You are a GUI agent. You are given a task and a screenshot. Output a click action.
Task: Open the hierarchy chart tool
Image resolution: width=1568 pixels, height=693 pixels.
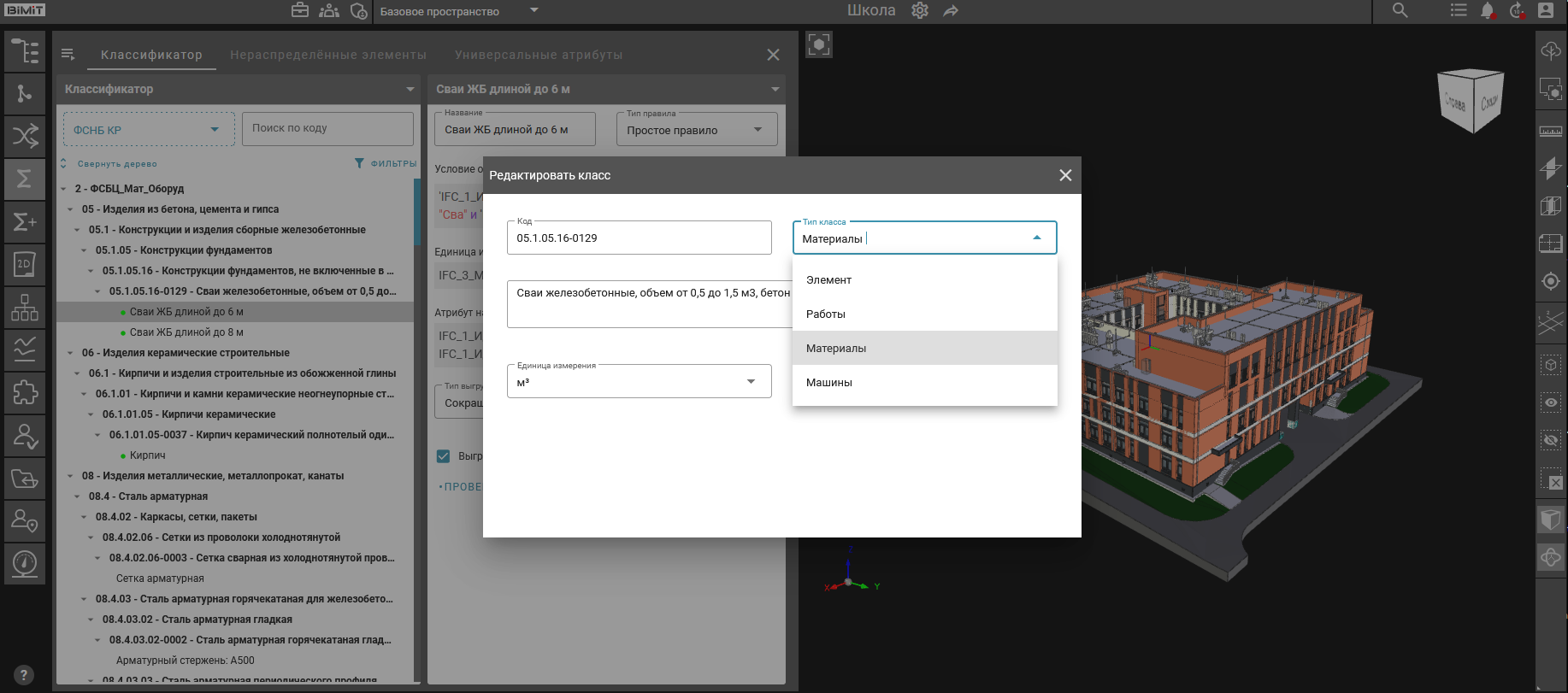coord(25,308)
